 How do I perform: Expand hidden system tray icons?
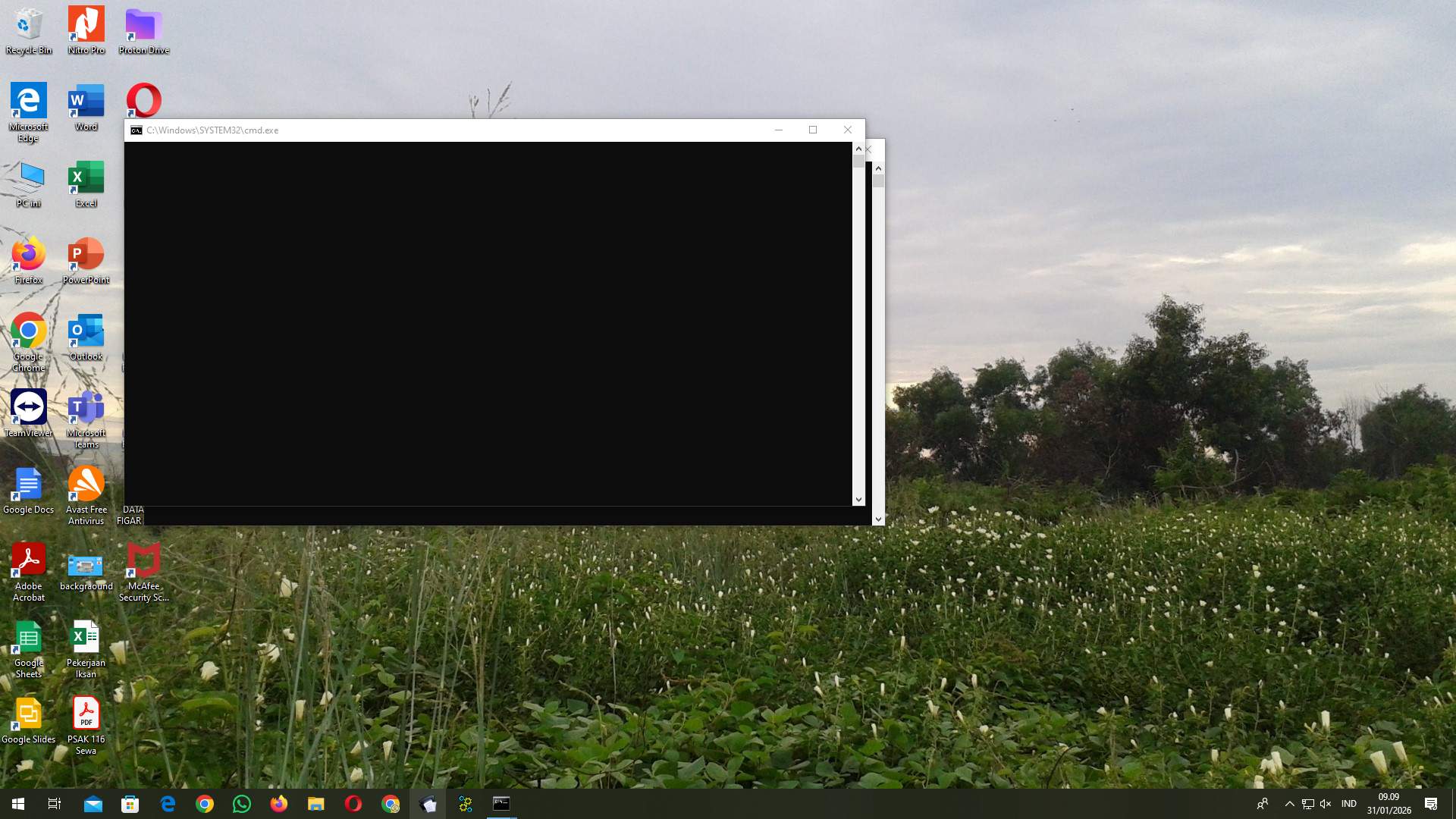point(1288,803)
